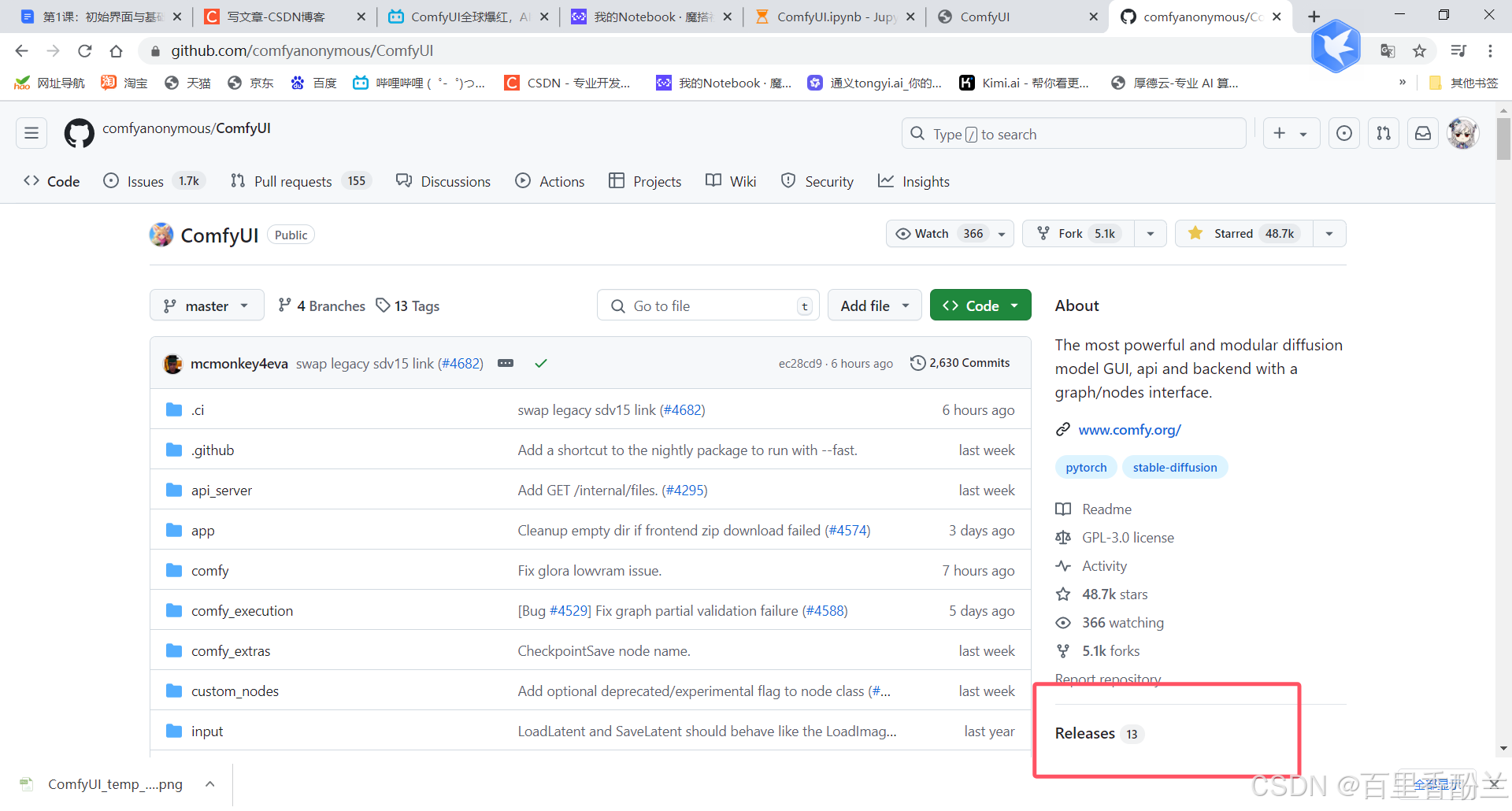This screenshot has height=811, width=1512.
Task: Open the 4 Branches link
Action: (321, 306)
